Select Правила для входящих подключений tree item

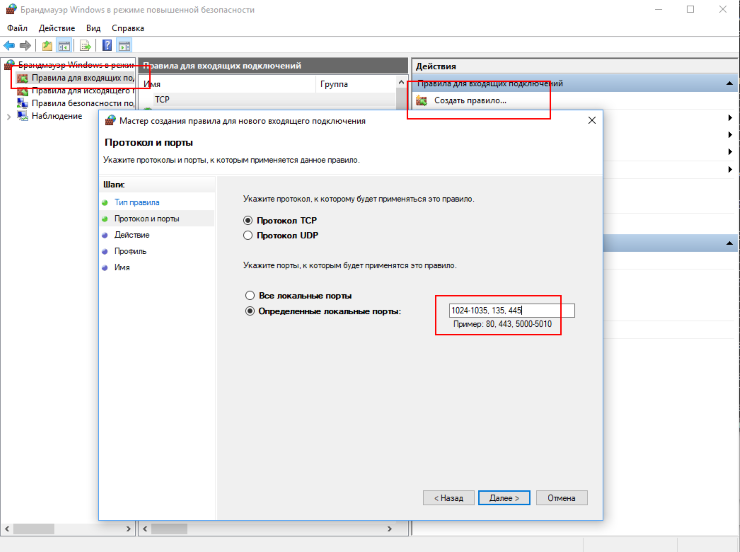83,78
